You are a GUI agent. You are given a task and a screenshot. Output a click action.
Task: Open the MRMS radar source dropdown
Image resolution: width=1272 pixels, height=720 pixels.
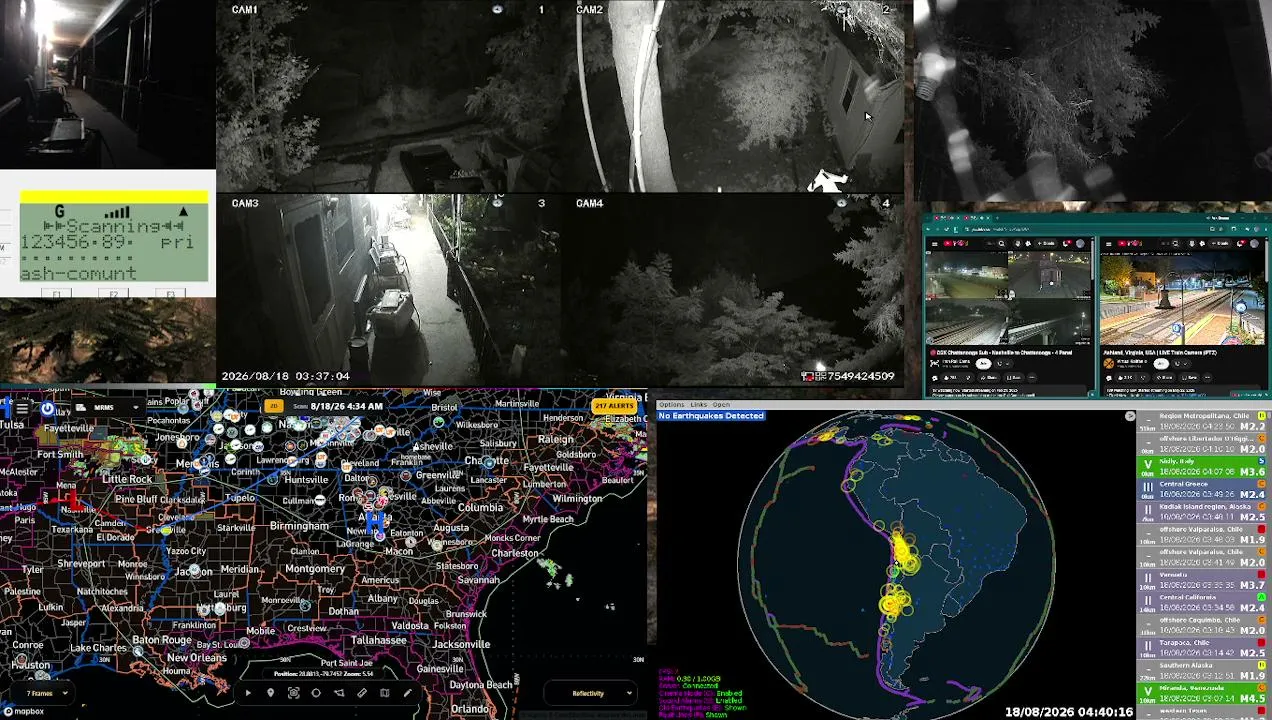[x=108, y=407]
